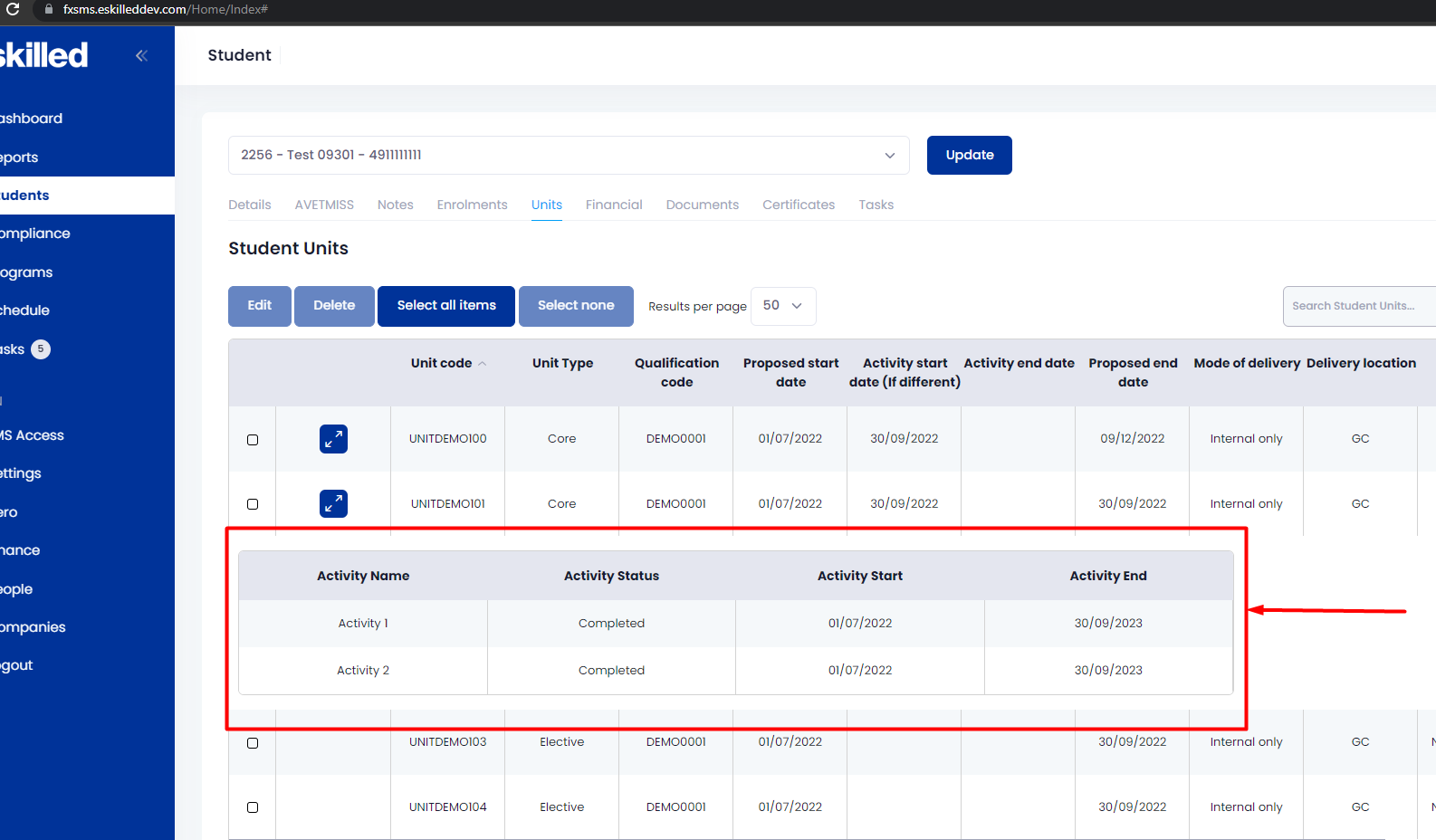The image size is (1436, 840).
Task: Tick the UNITDEMO101 row checkbox
Action: (x=253, y=504)
